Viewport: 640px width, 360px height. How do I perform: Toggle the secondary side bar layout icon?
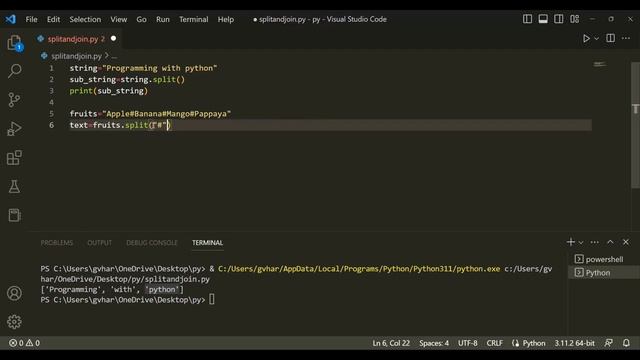[559, 19]
